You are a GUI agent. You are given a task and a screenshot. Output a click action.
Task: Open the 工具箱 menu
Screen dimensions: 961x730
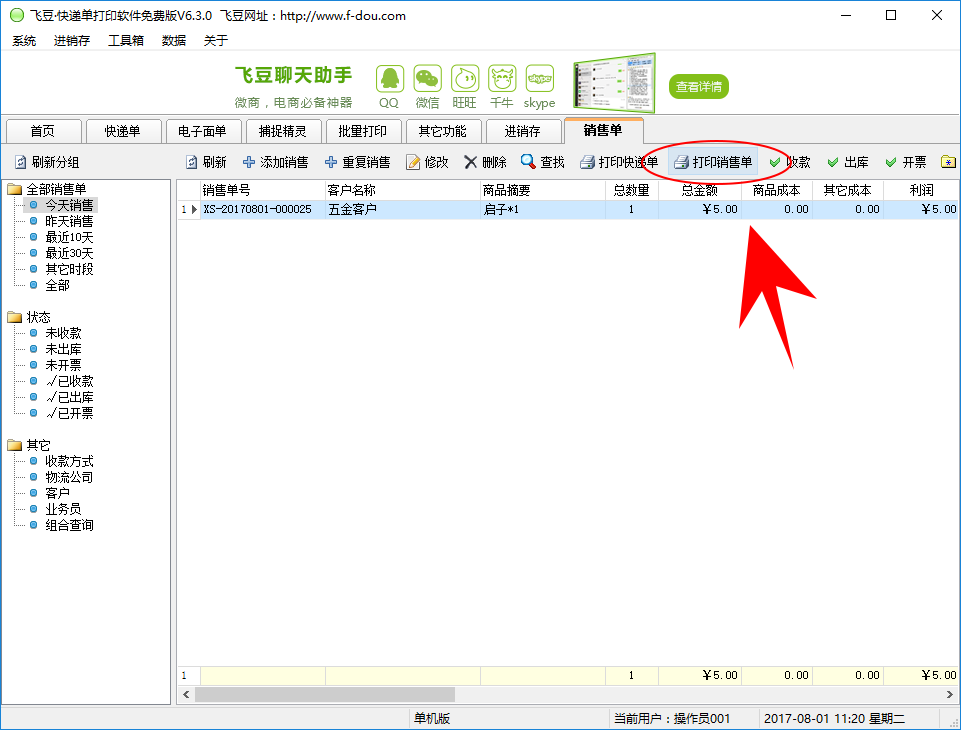126,40
